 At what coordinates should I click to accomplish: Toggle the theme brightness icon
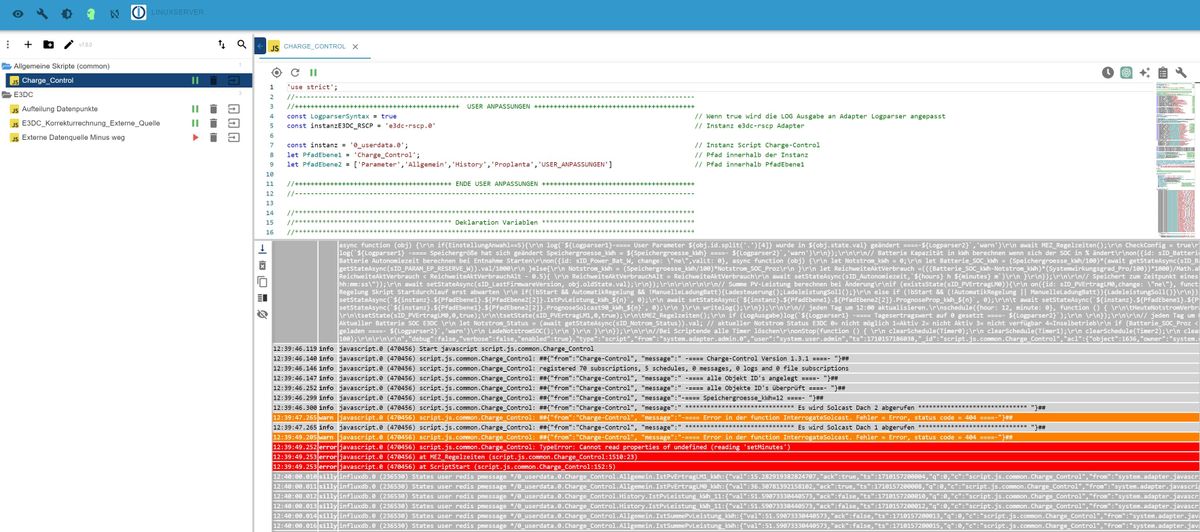tap(66, 14)
